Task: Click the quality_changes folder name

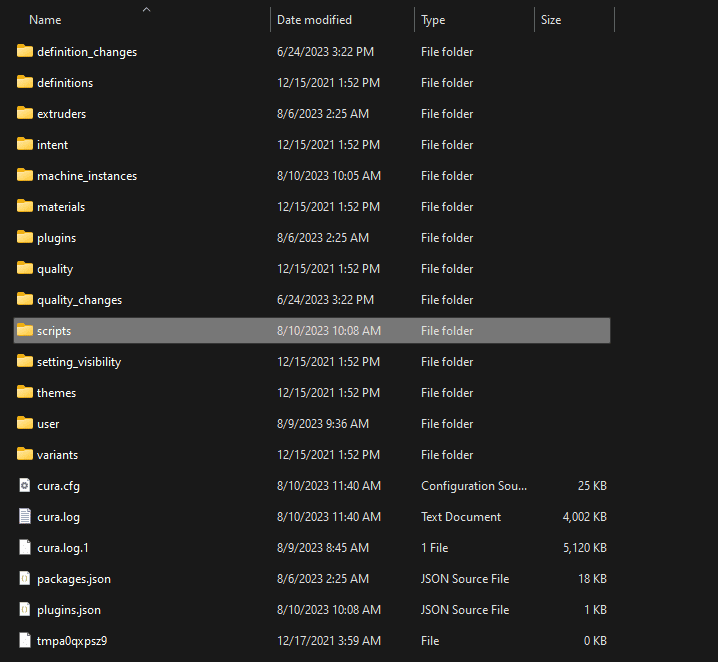Action: click(80, 300)
